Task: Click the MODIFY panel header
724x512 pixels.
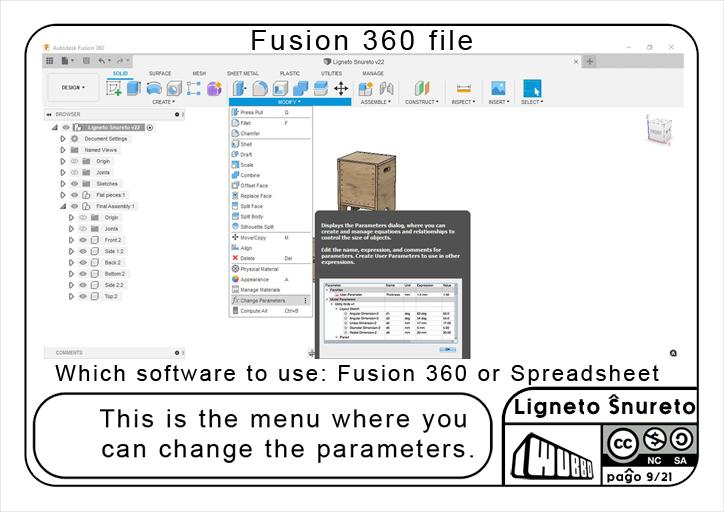Action: point(290,102)
